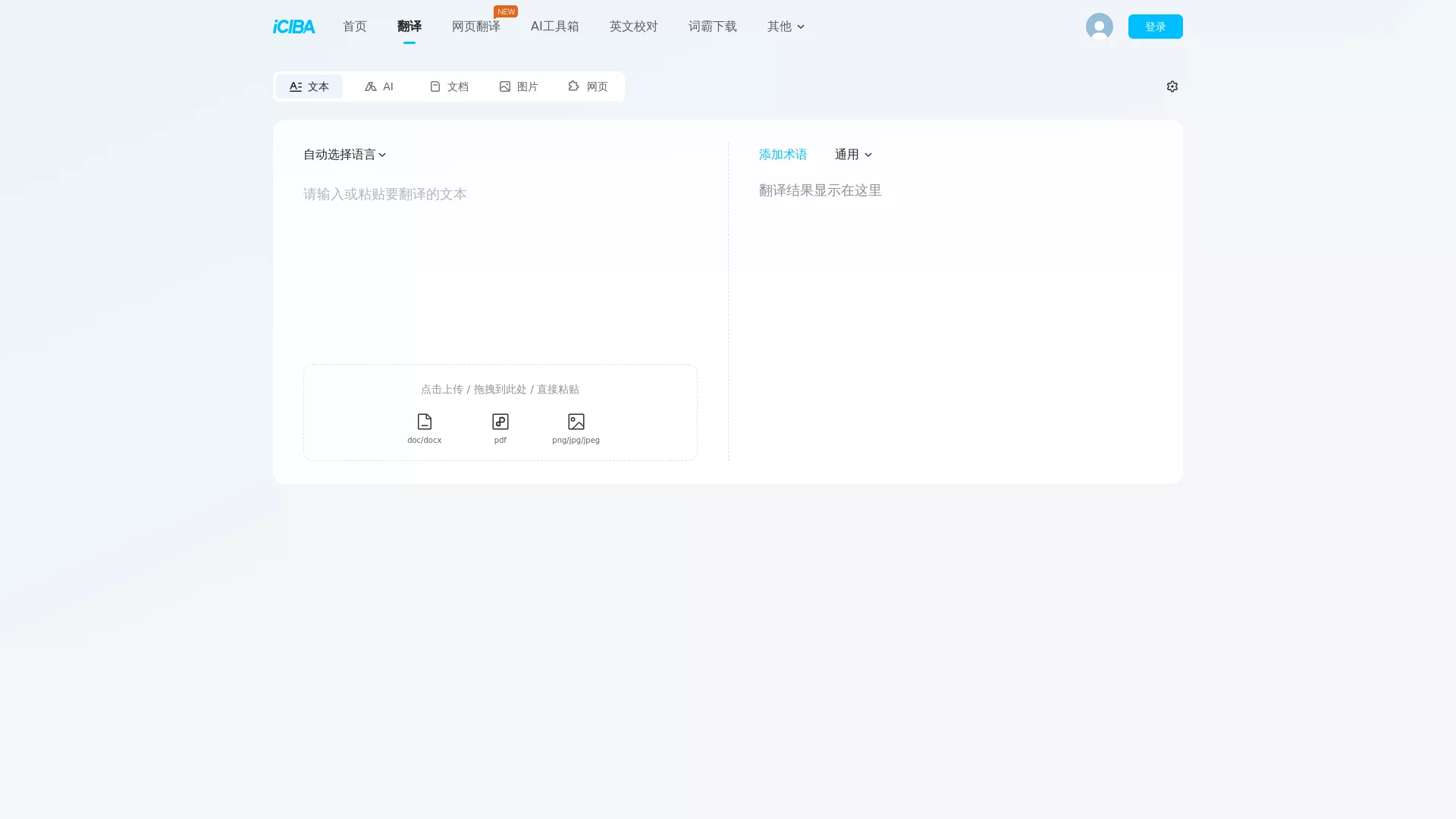Upload a doc/docx file
The image size is (1456, 819).
[x=424, y=427]
